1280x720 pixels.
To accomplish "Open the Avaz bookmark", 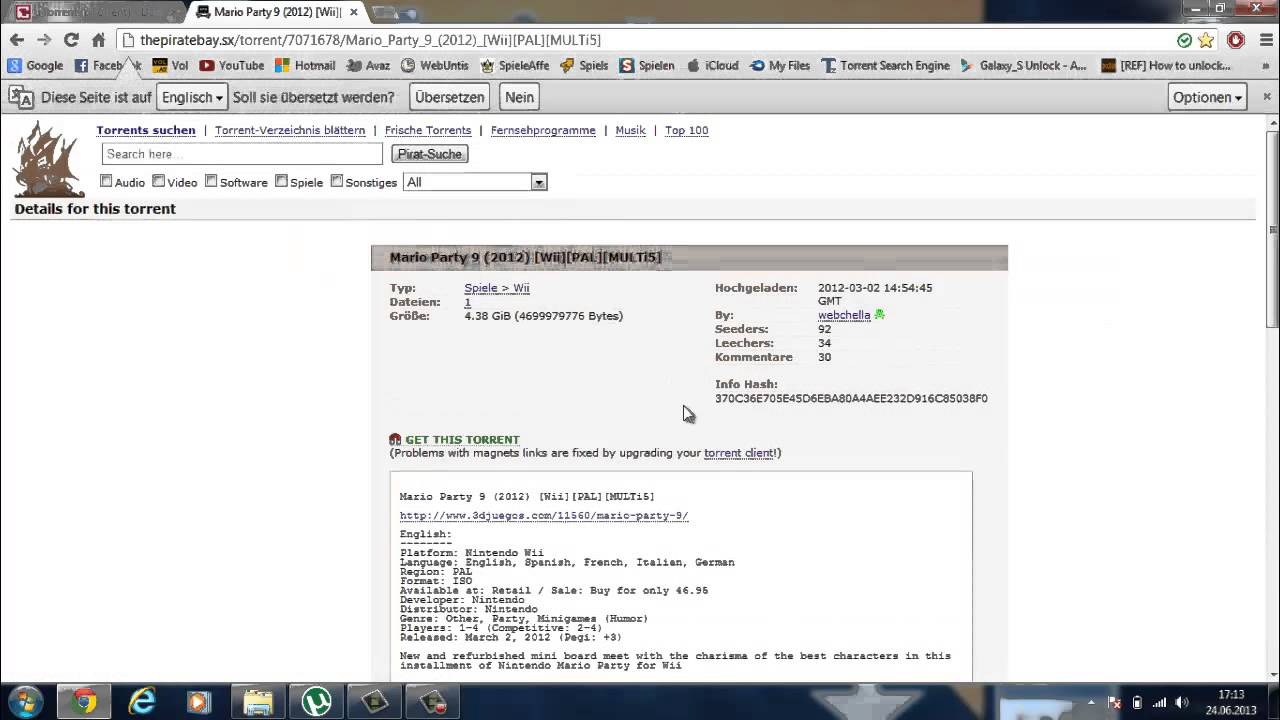I will click(x=368, y=65).
